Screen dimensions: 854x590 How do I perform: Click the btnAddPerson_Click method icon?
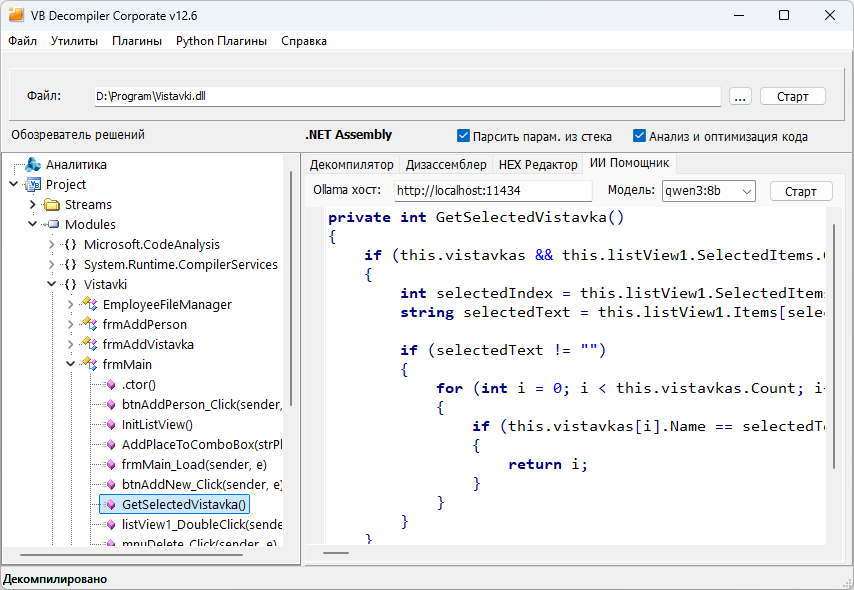[x=111, y=405]
